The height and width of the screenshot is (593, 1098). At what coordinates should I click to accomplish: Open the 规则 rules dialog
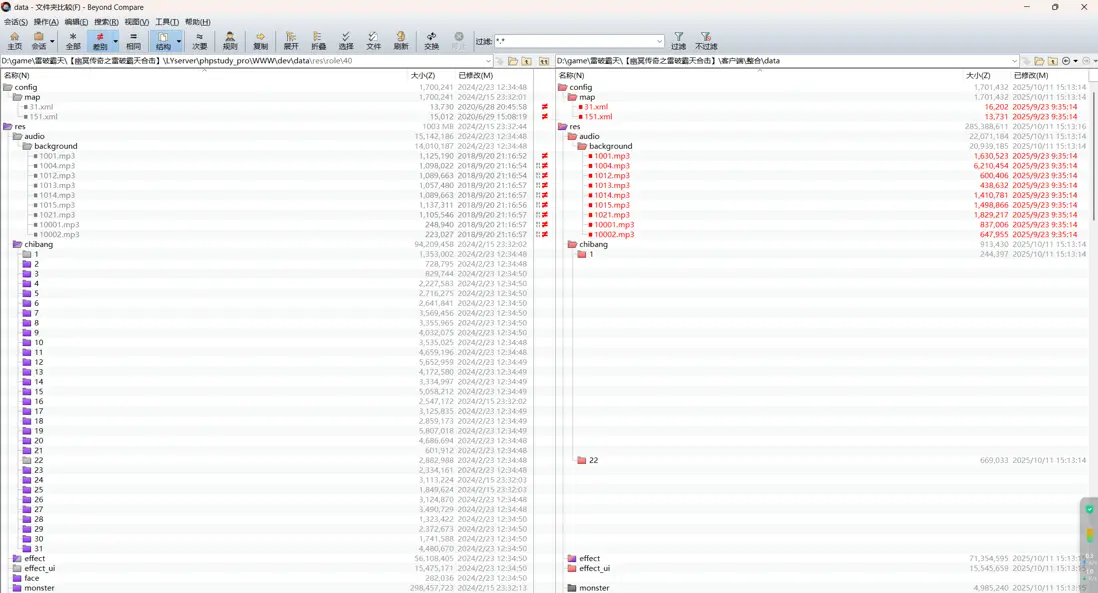(230, 41)
